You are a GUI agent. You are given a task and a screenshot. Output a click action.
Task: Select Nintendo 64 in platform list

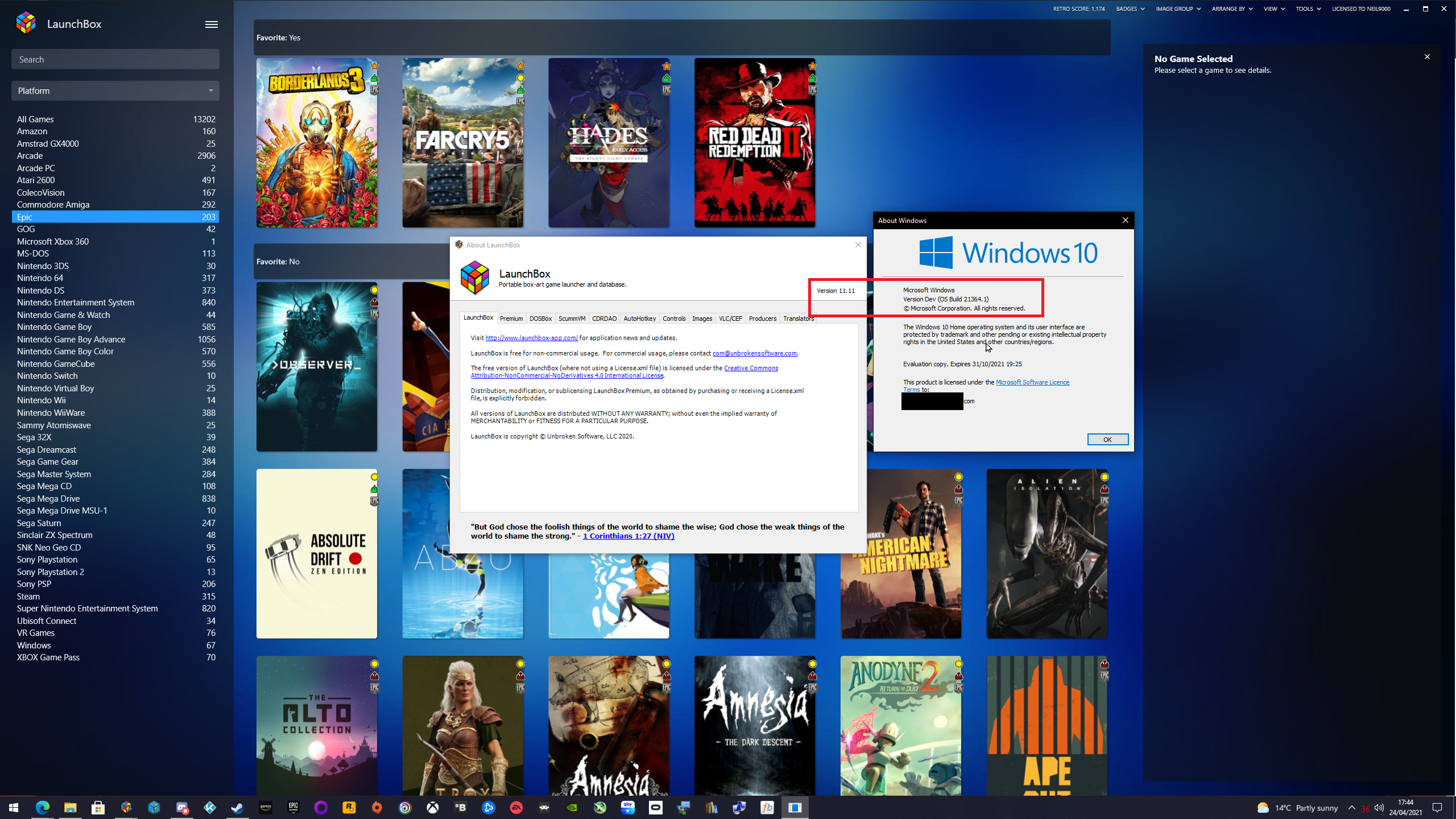(115, 278)
